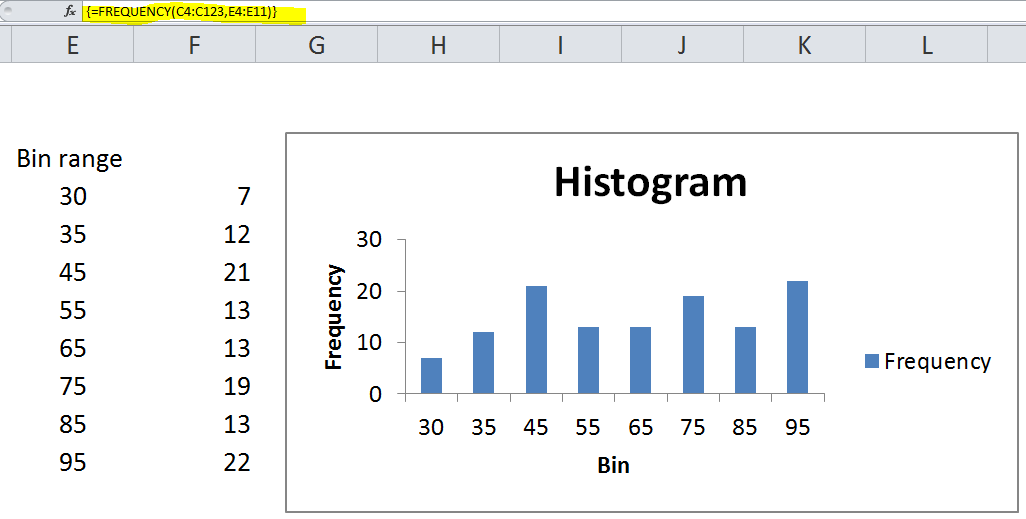The width and height of the screenshot is (1026, 519).
Task: Click frequency cell 13 beside bin 55
Action: coord(236,311)
